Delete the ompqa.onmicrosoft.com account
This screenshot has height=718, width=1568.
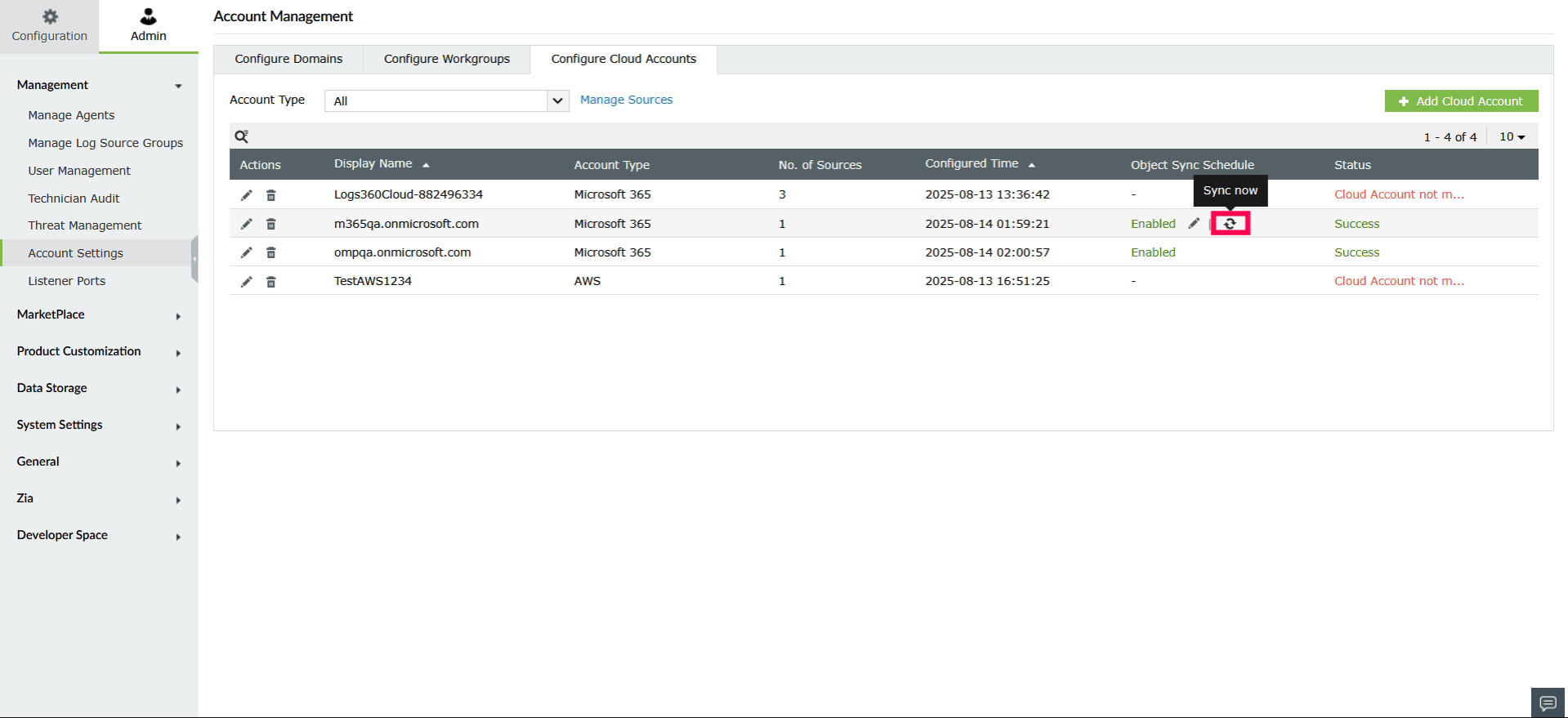(271, 252)
